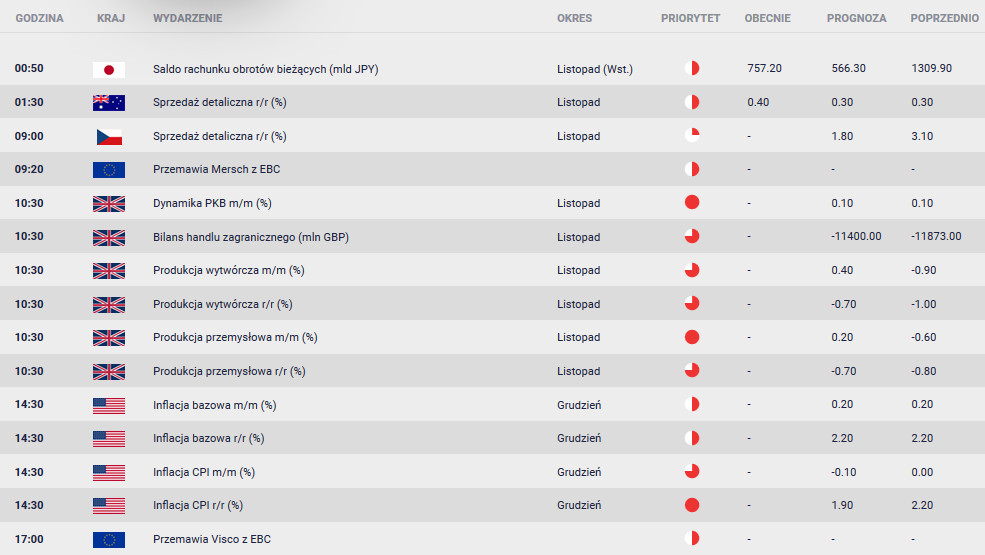985x555 pixels.
Task: Click EU flag in Visco speech row
Action: (108, 539)
